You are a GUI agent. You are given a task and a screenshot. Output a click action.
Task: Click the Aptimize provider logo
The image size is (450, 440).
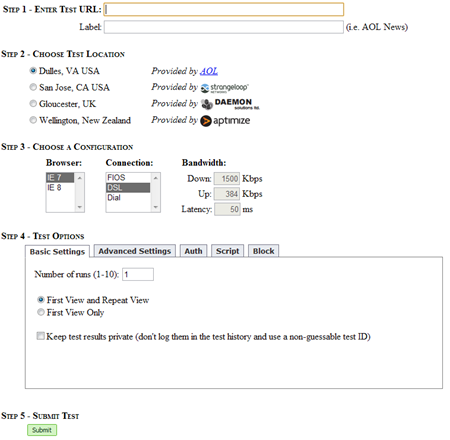point(225,121)
